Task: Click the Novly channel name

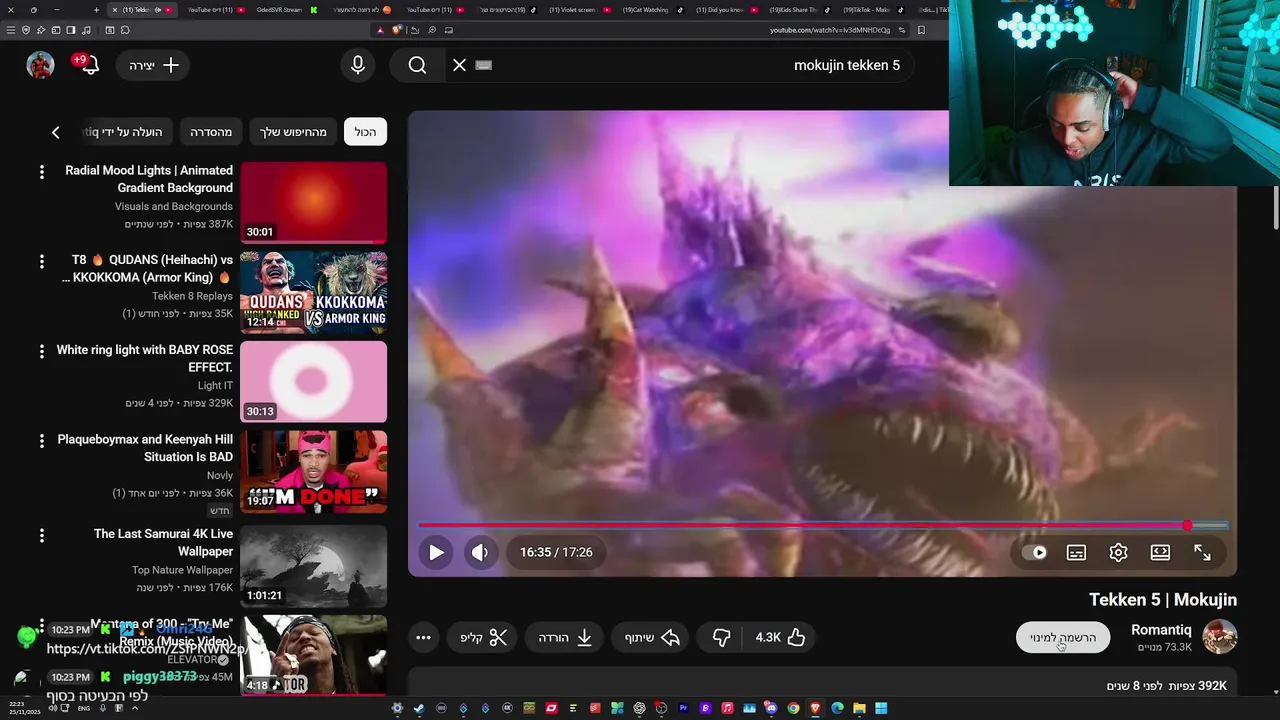Action: coord(220,475)
